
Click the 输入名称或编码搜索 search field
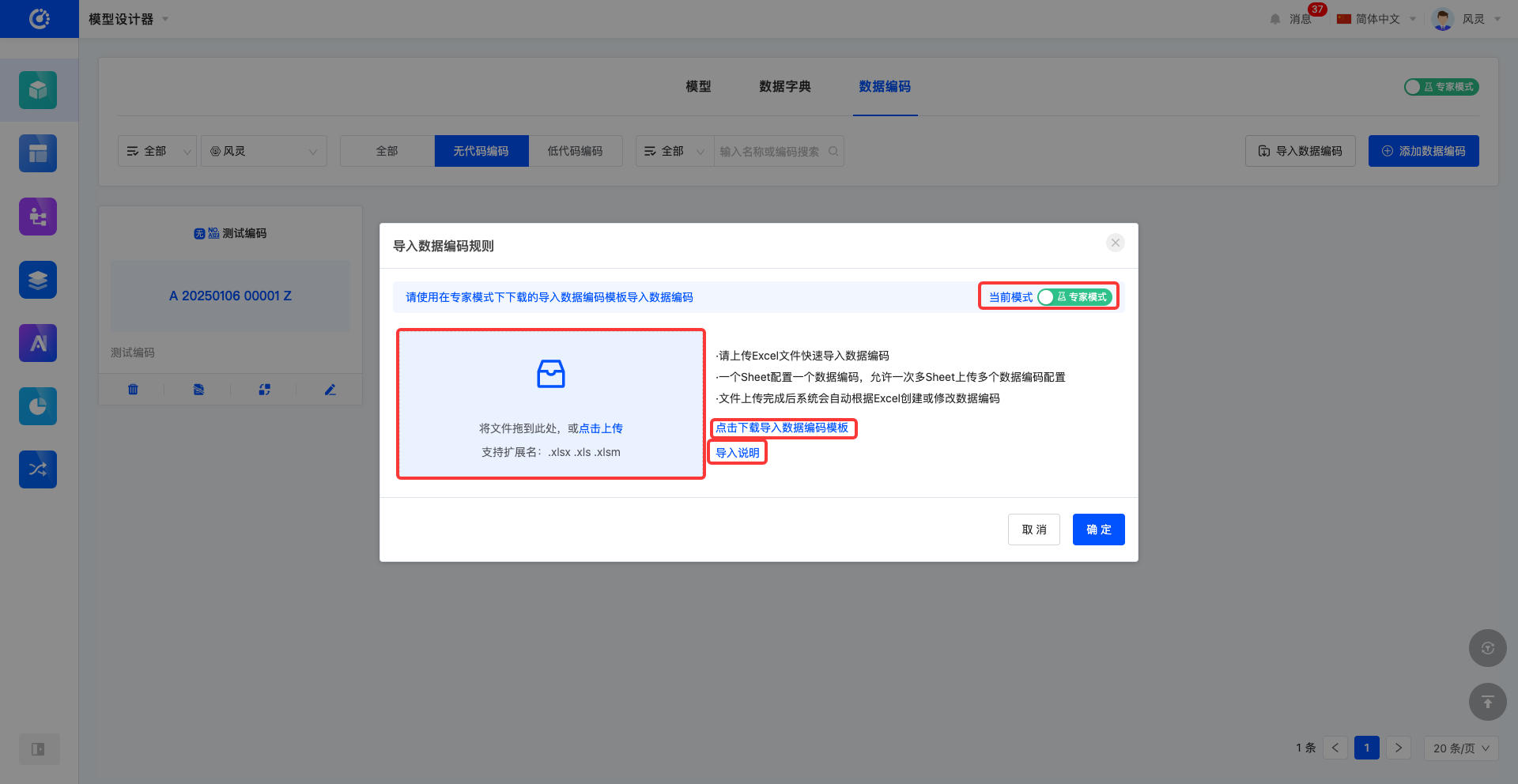pos(771,152)
